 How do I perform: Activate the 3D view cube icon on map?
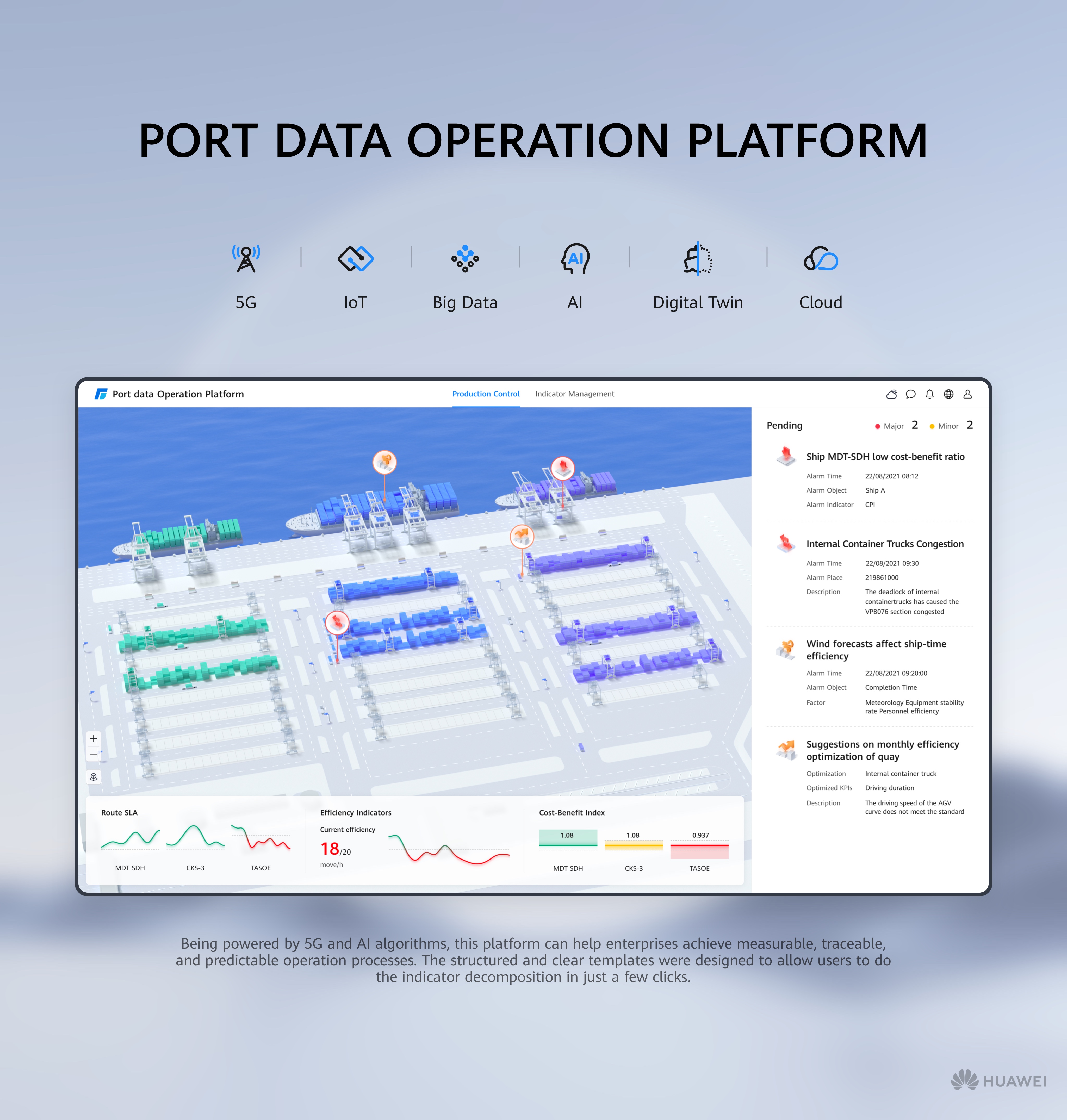[93, 777]
